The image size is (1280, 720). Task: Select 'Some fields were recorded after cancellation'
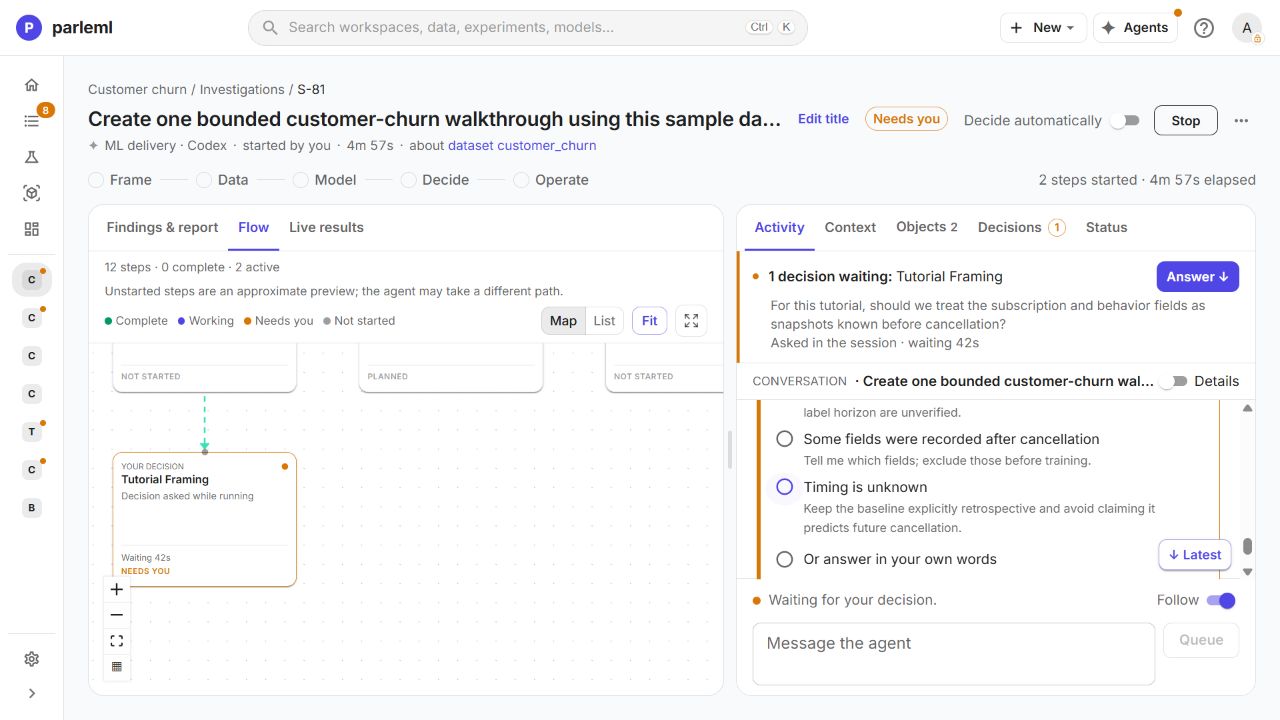click(x=785, y=439)
